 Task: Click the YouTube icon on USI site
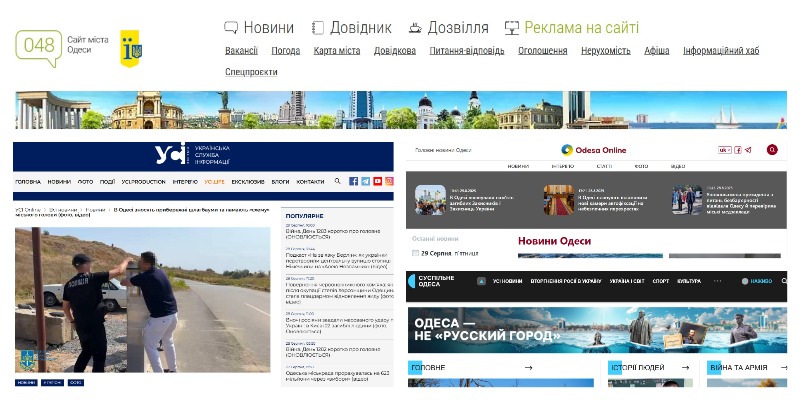[x=377, y=181]
